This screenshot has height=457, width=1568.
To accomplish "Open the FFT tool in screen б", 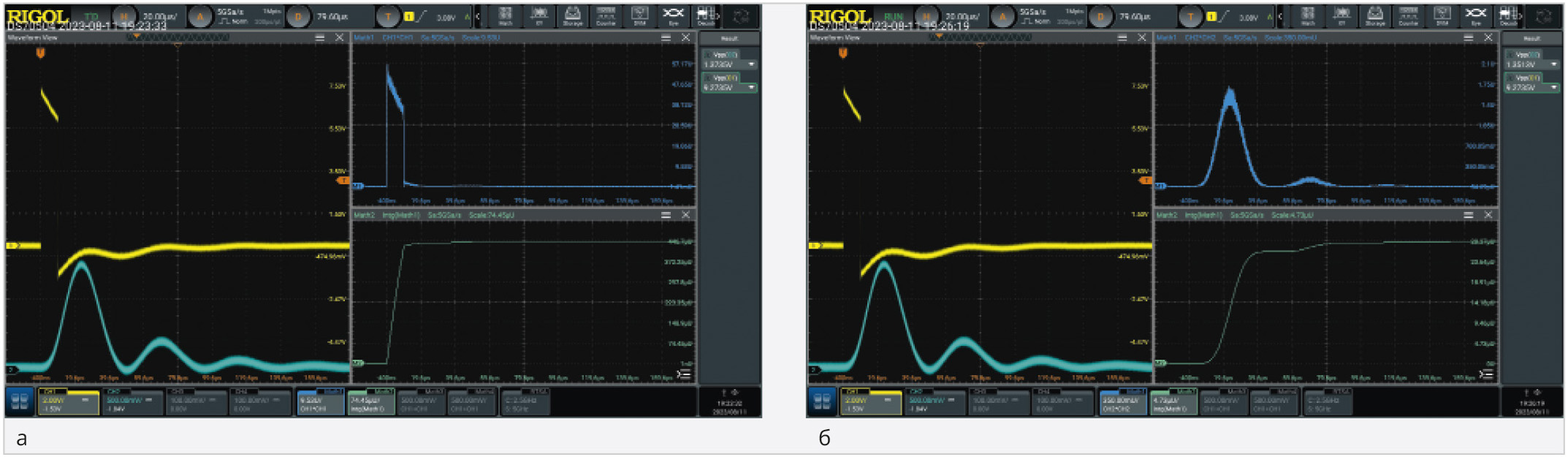I will tap(1341, 16).
